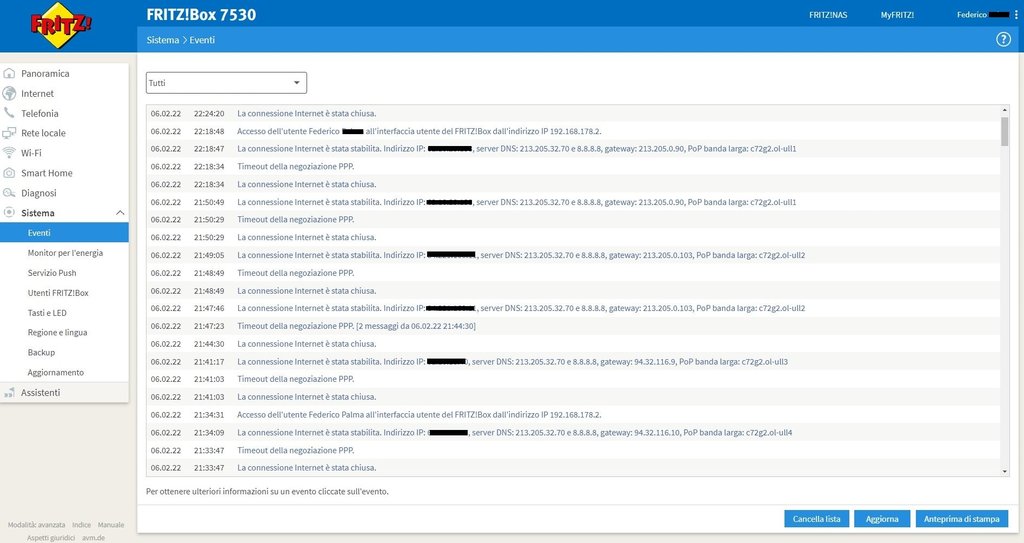1024x543 pixels.
Task: Select the 22:18:47 connection established event
Action: click(573, 148)
